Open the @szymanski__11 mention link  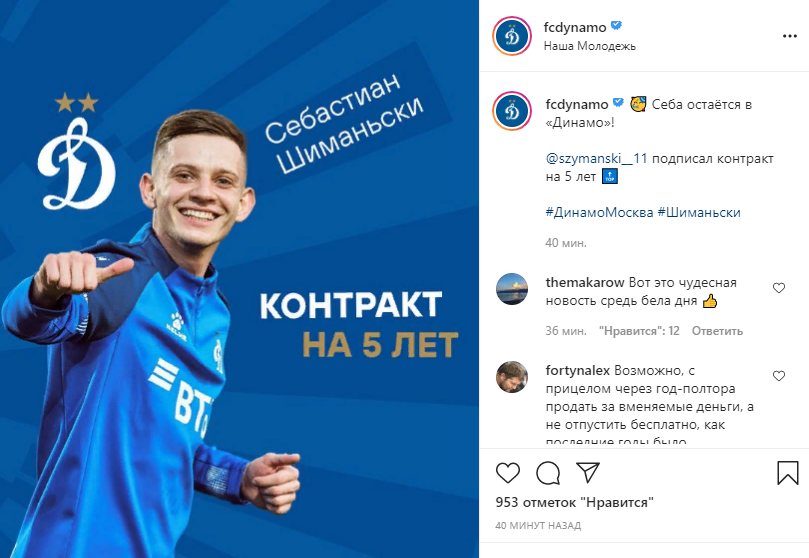pos(596,158)
